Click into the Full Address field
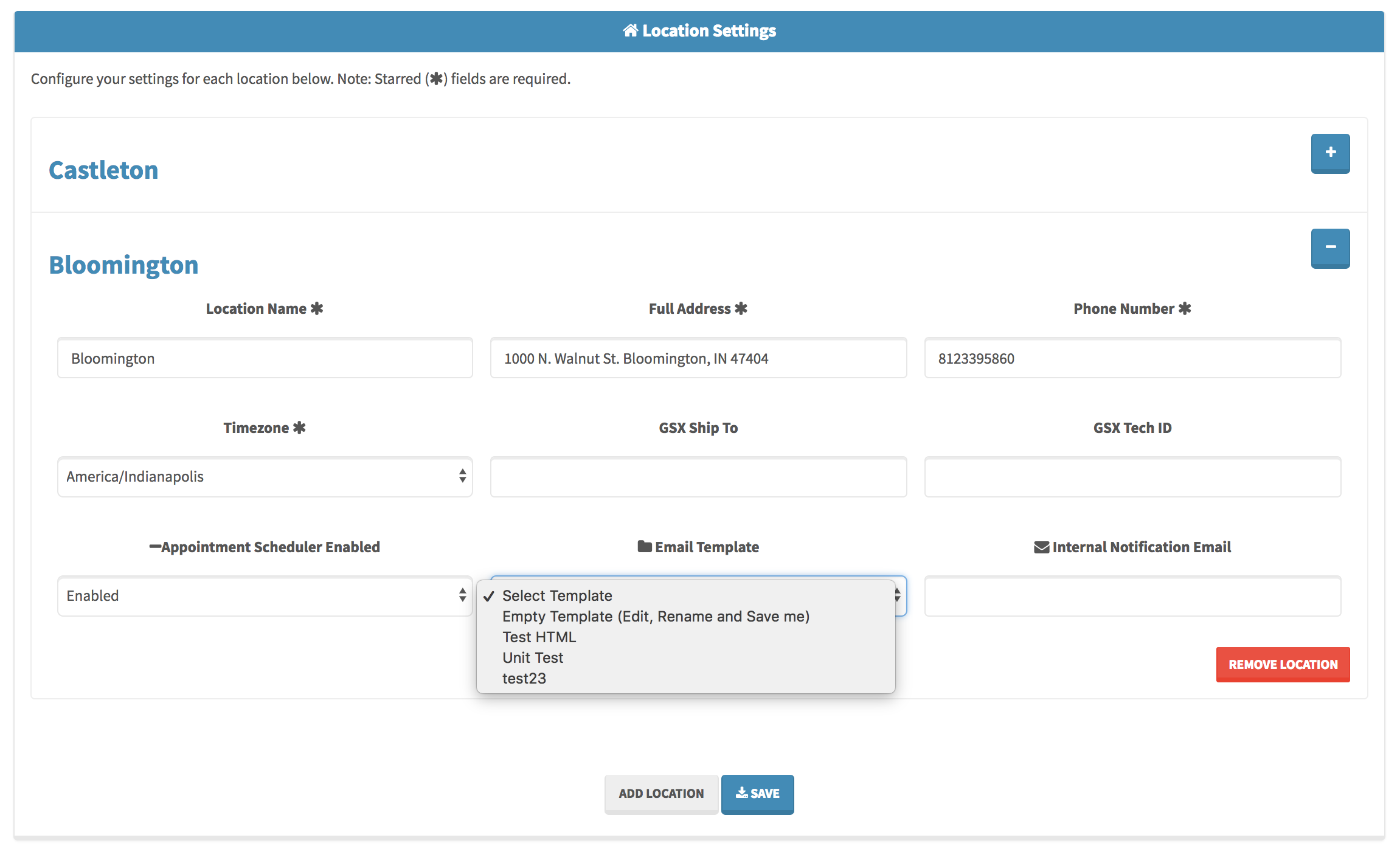 pyautogui.click(x=698, y=358)
